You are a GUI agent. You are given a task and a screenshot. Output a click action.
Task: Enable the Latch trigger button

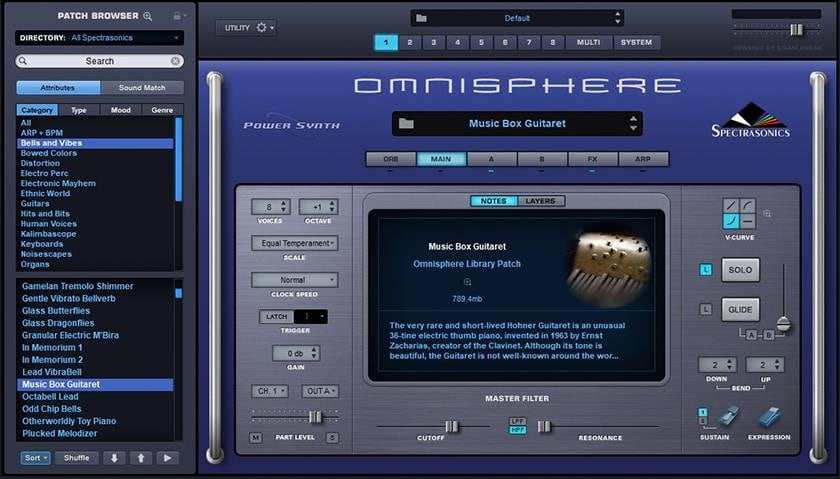(x=276, y=317)
